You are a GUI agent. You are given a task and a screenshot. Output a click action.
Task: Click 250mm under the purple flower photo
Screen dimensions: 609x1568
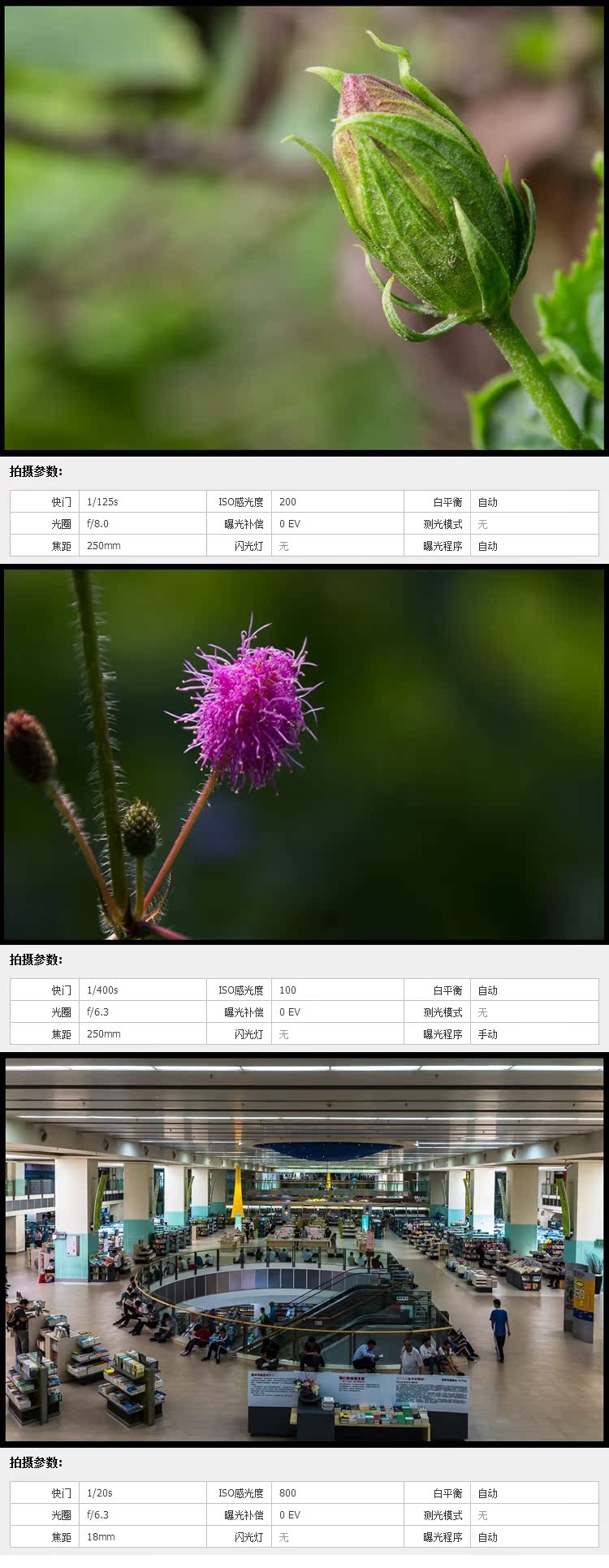pyautogui.click(x=103, y=1034)
